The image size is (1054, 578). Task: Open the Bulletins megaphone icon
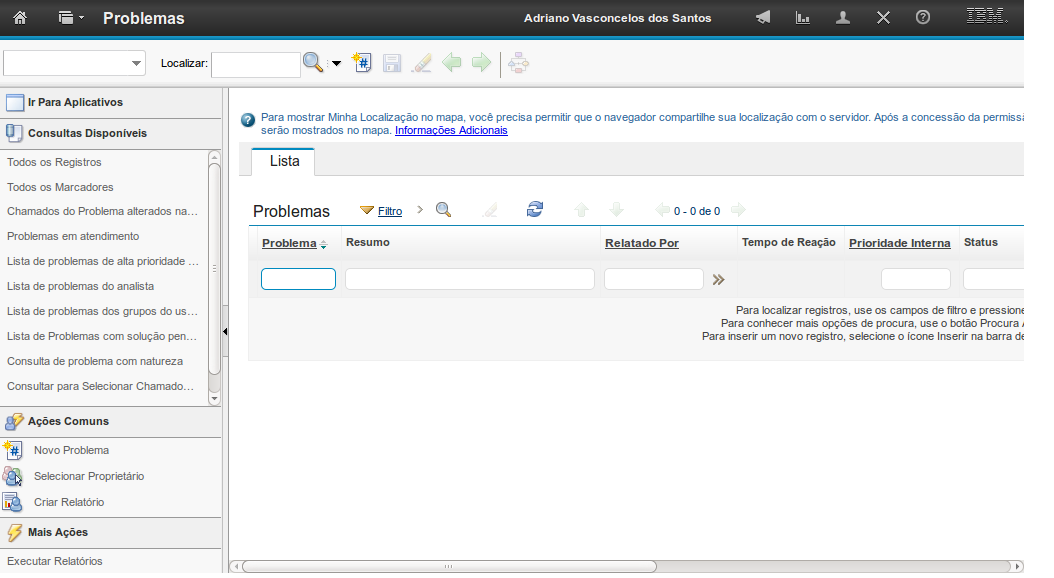pyautogui.click(x=763, y=18)
